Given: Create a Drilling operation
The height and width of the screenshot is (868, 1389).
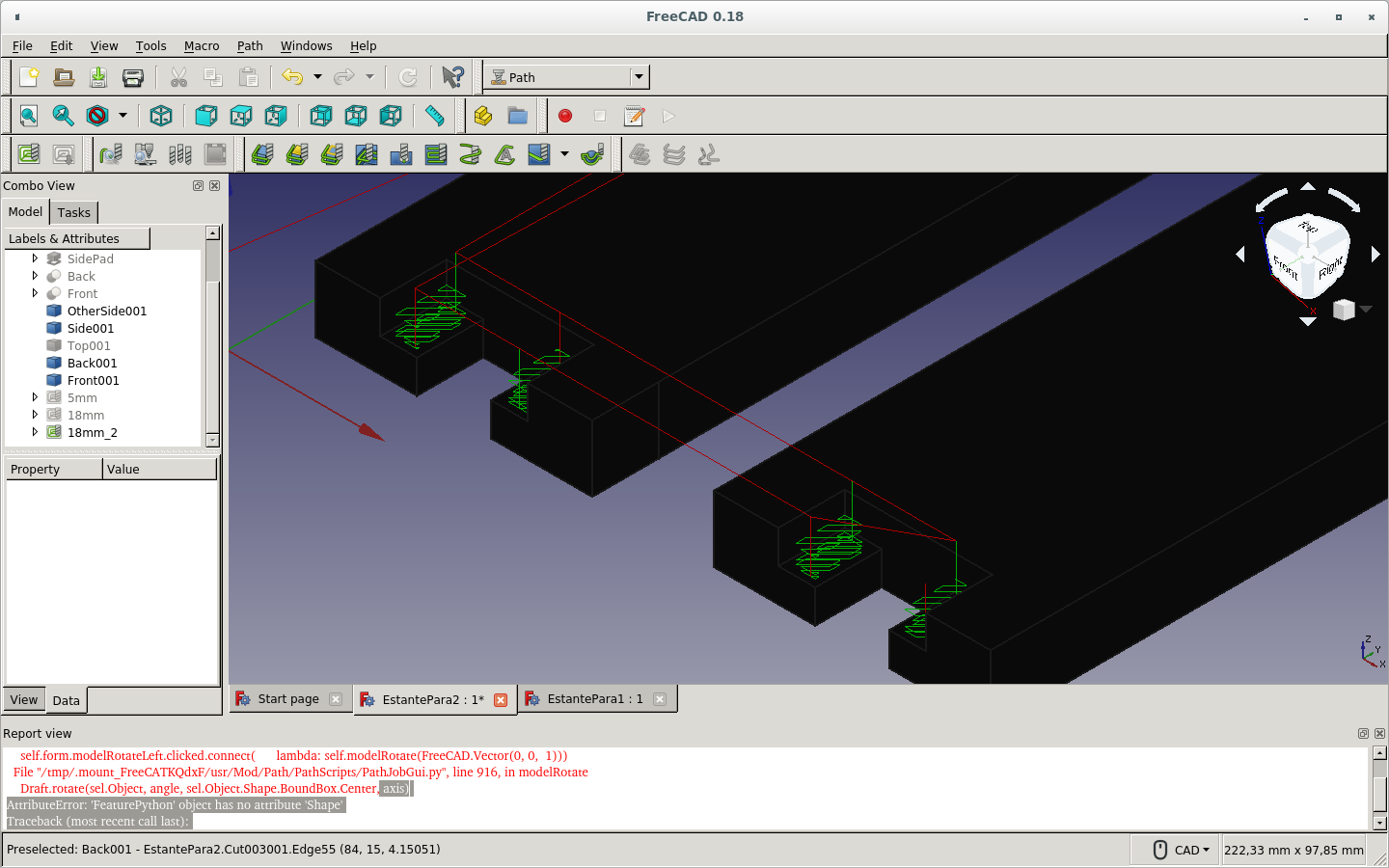Looking at the screenshot, I should click(x=401, y=154).
